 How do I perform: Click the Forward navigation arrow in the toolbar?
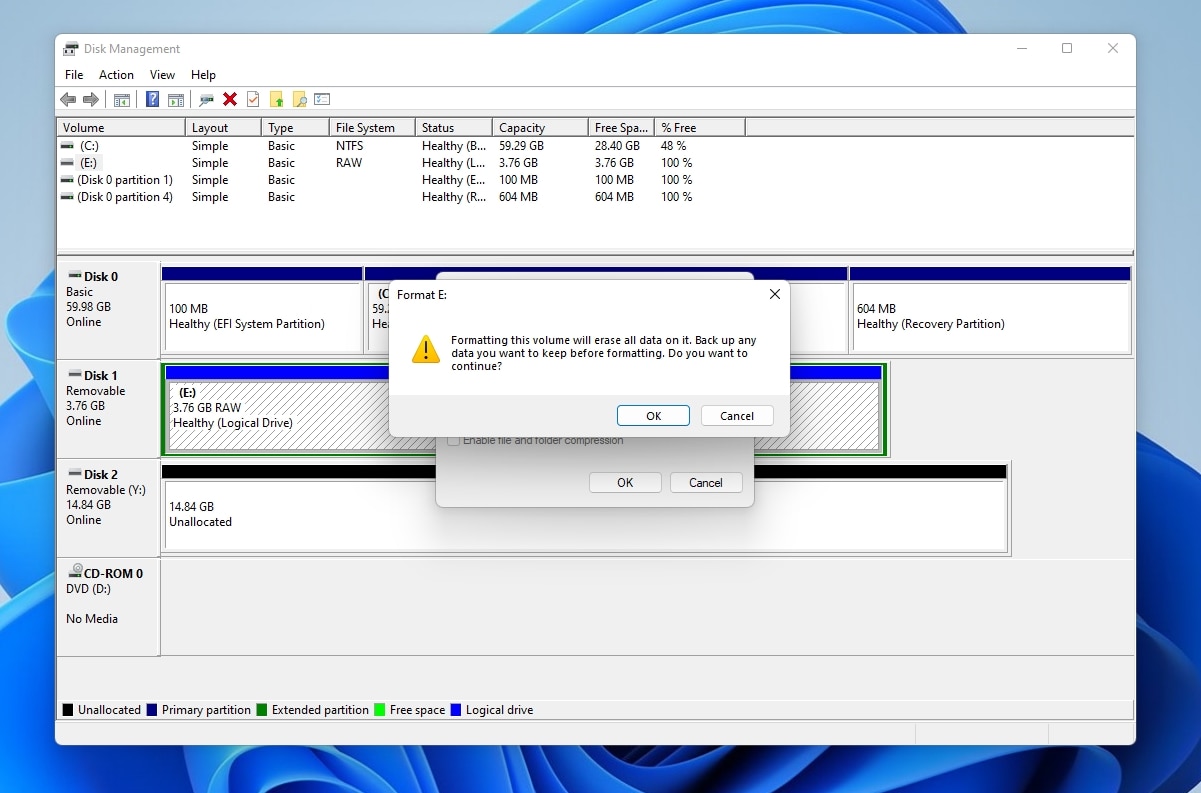90,99
